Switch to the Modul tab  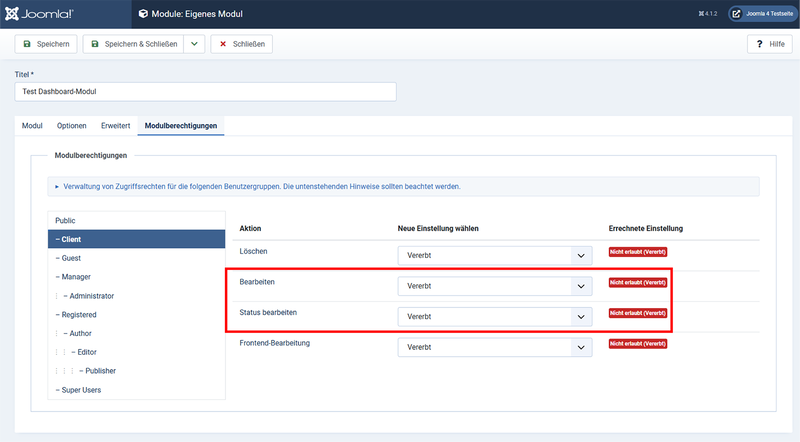pyautogui.click(x=32, y=126)
